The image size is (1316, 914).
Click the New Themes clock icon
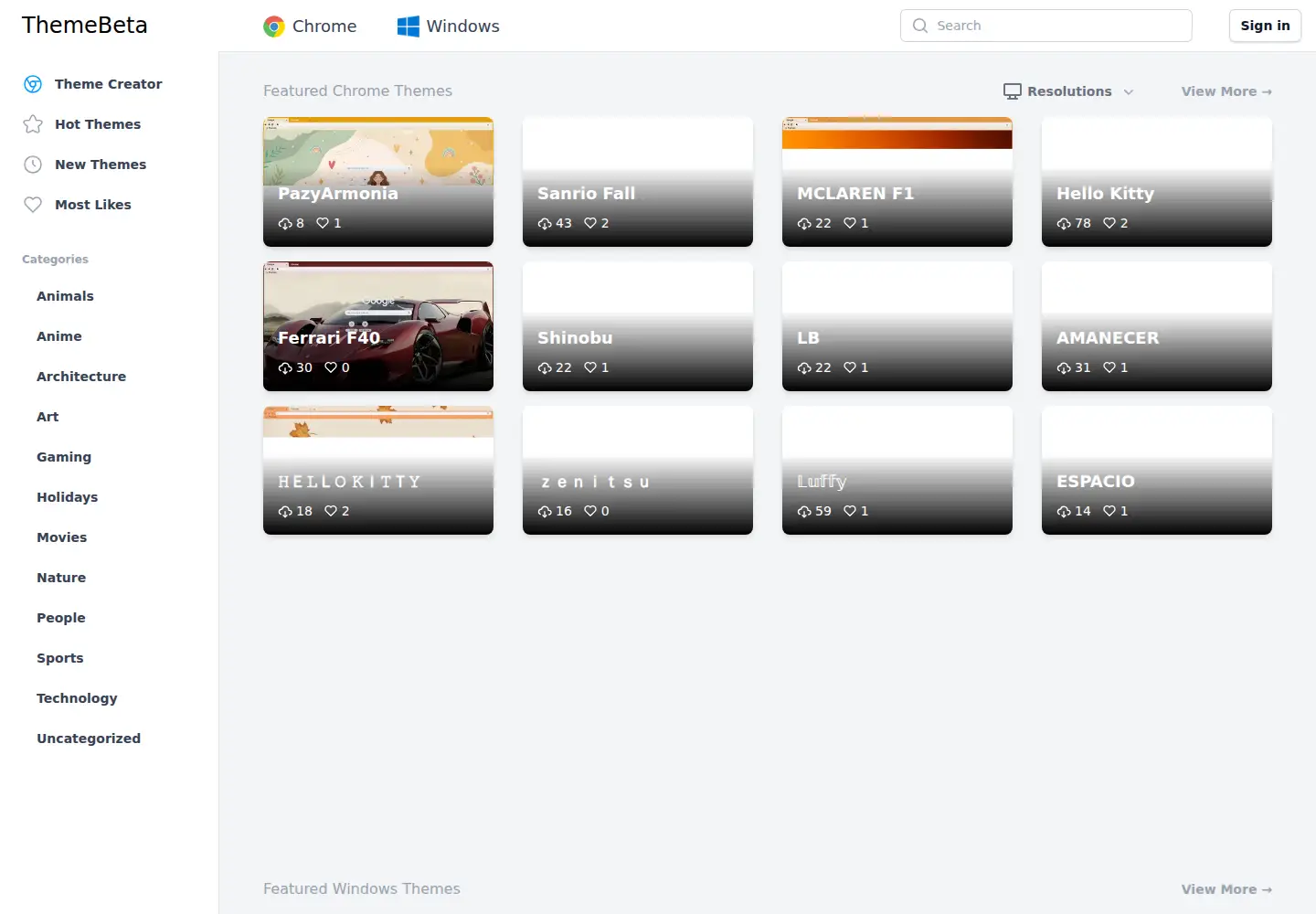tap(33, 165)
